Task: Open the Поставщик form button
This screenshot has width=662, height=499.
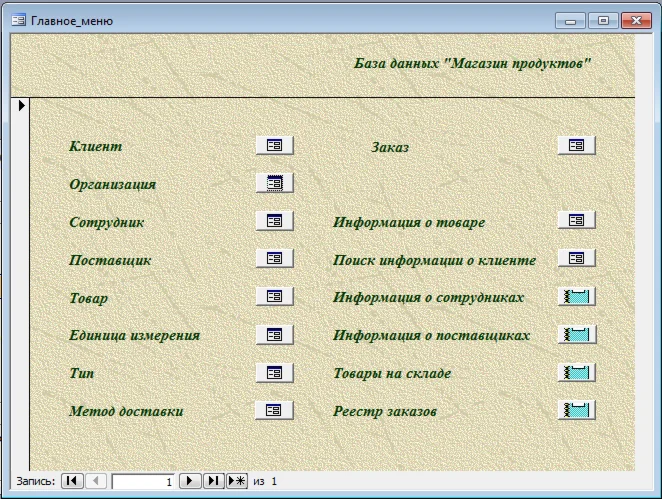Action: tap(274, 259)
